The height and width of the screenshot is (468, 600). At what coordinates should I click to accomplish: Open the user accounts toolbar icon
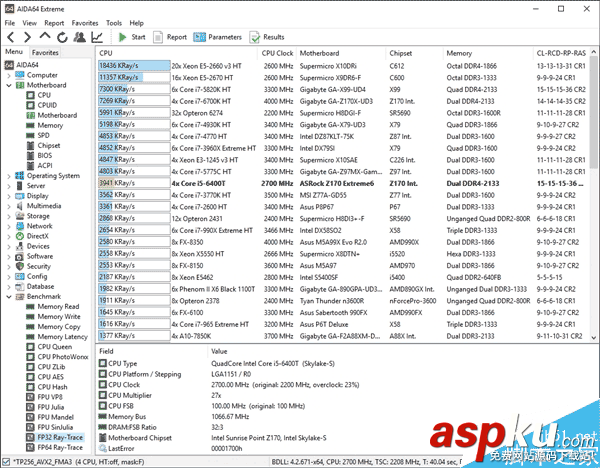tap(80, 37)
